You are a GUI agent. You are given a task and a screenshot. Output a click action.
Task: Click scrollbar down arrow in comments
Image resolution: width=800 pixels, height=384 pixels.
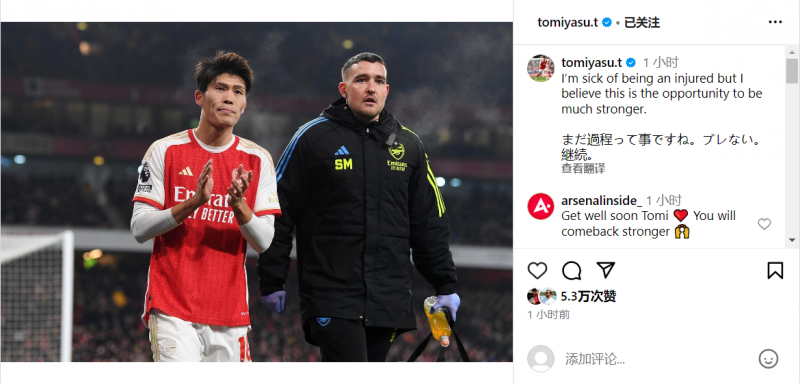pos(791,240)
